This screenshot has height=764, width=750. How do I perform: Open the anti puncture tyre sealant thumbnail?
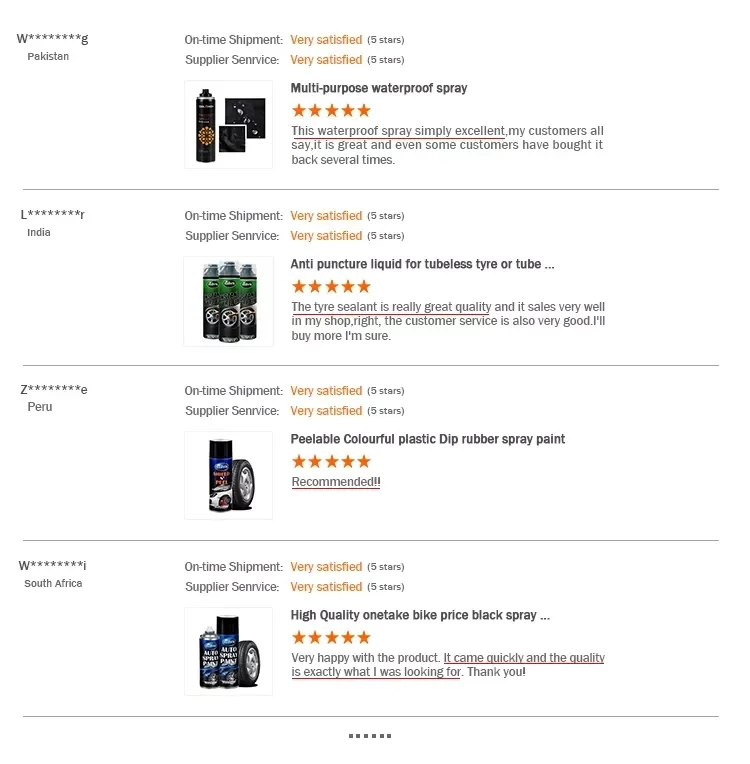pyautogui.click(x=228, y=301)
